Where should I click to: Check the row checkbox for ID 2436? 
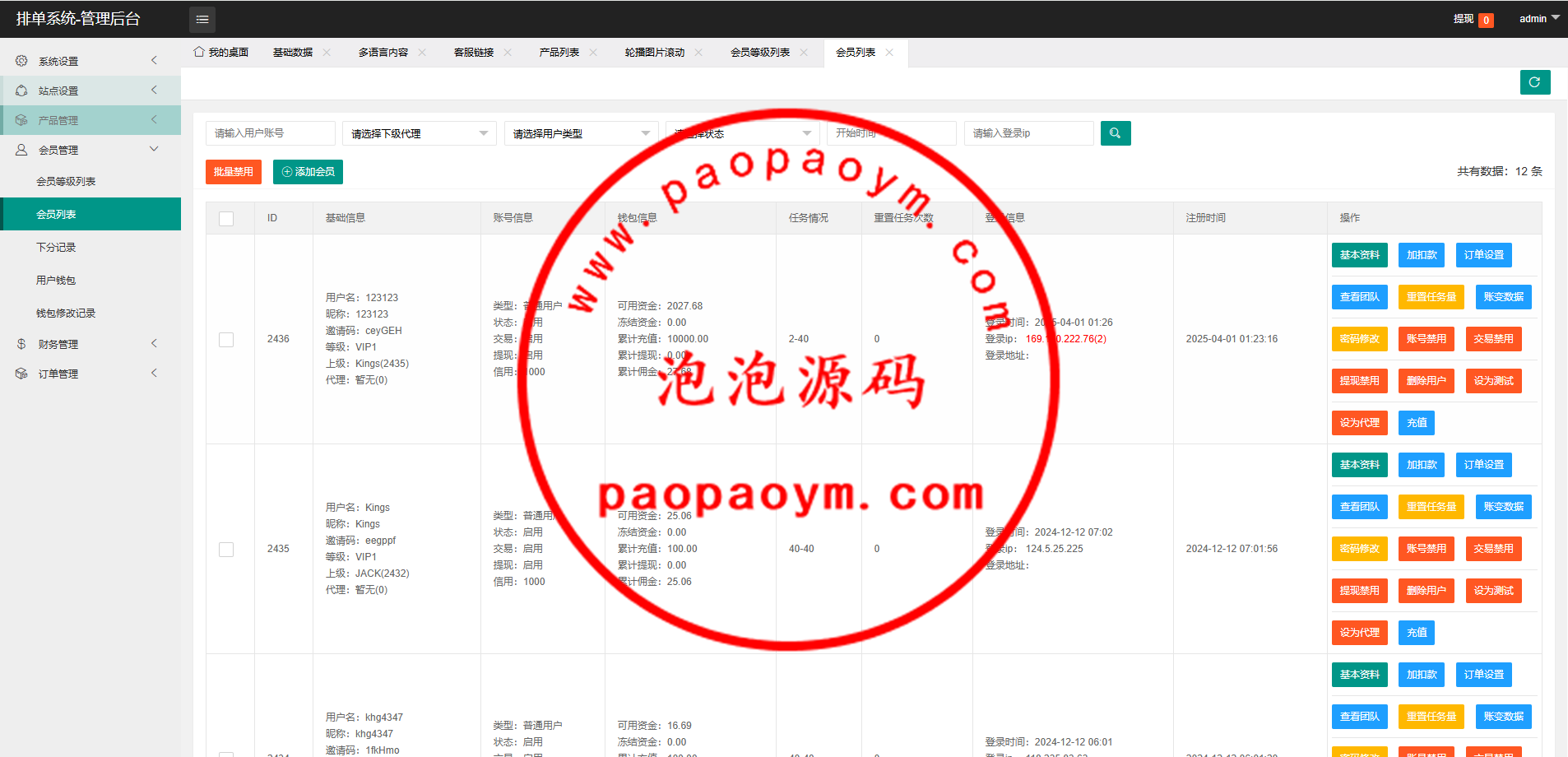click(x=226, y=340)
